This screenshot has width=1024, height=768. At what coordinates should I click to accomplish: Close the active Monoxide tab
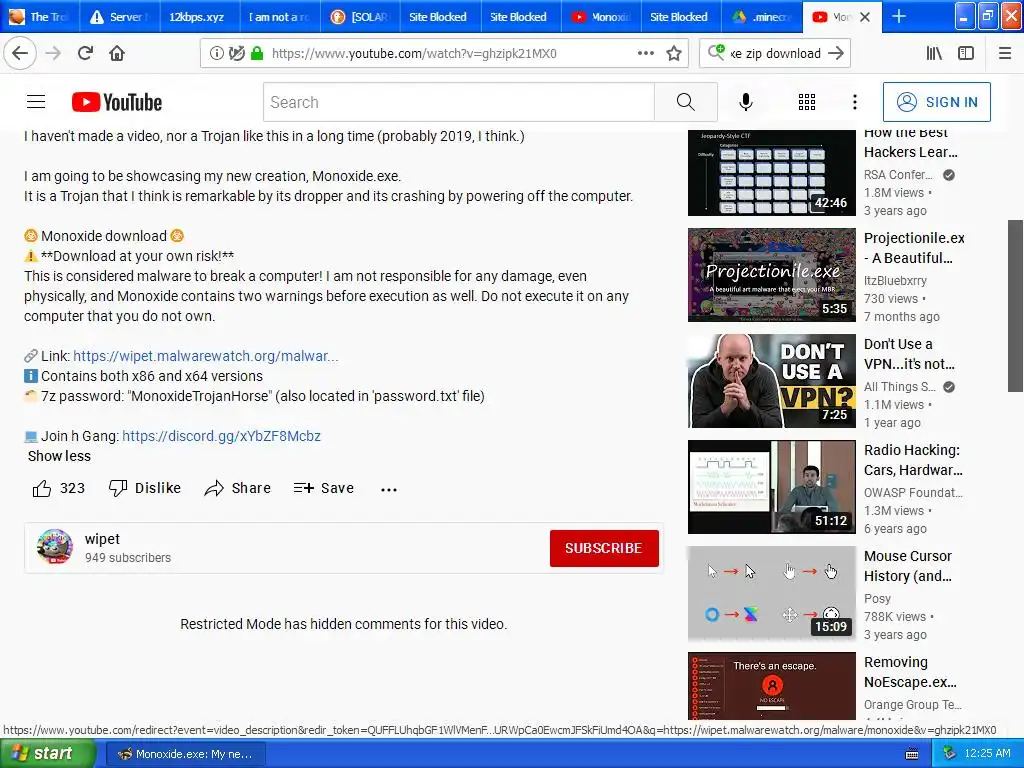865,17
